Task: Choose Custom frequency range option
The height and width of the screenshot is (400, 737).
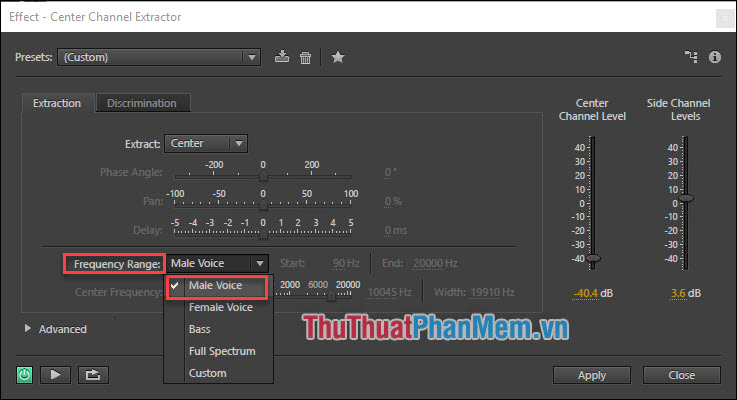Action: [x=219, y=373]
